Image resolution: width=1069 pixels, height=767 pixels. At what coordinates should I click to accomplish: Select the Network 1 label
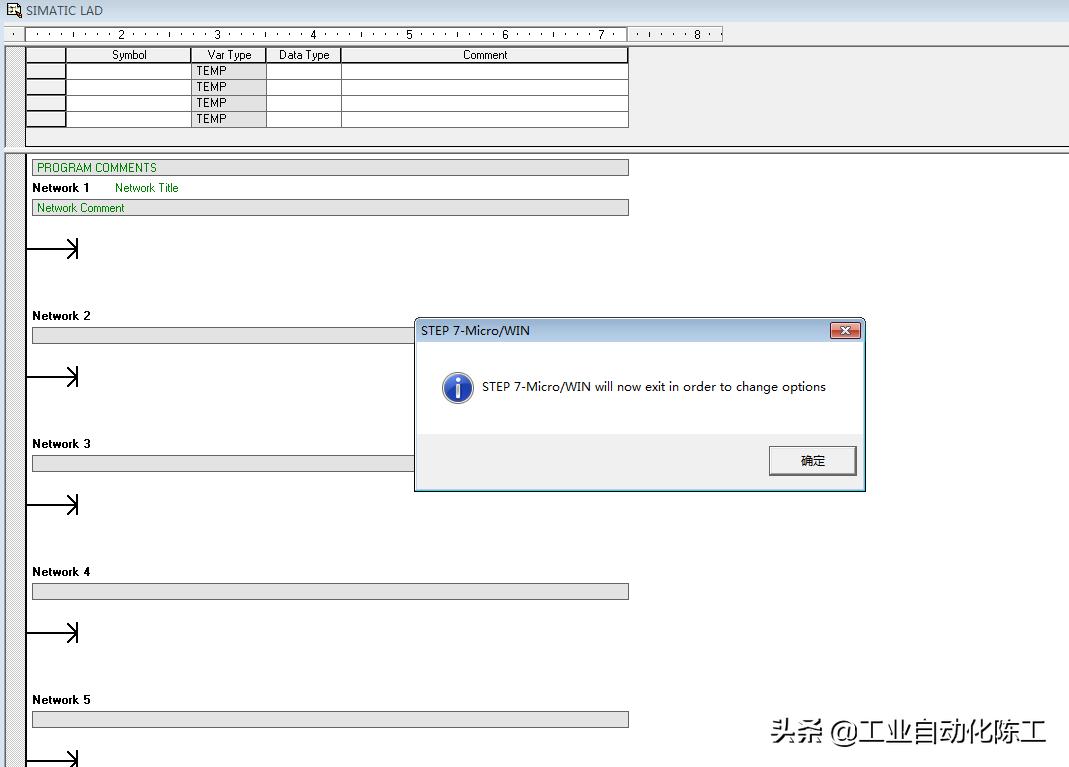(61, 188)
